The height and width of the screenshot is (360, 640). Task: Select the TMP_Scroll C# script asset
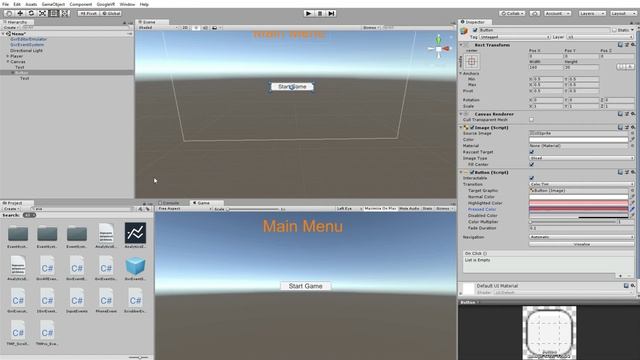18,333
